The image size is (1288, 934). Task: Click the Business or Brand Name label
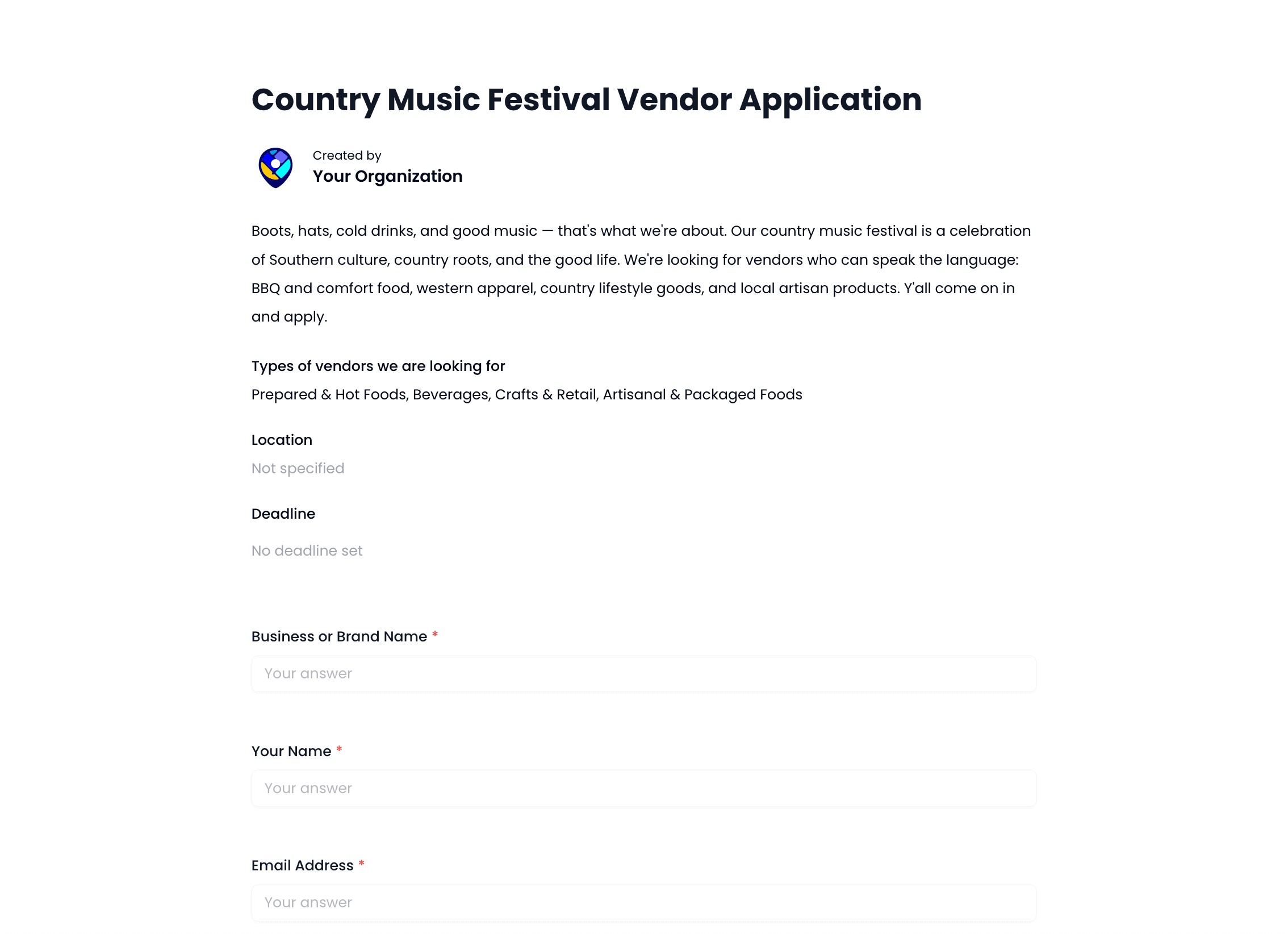338,636
